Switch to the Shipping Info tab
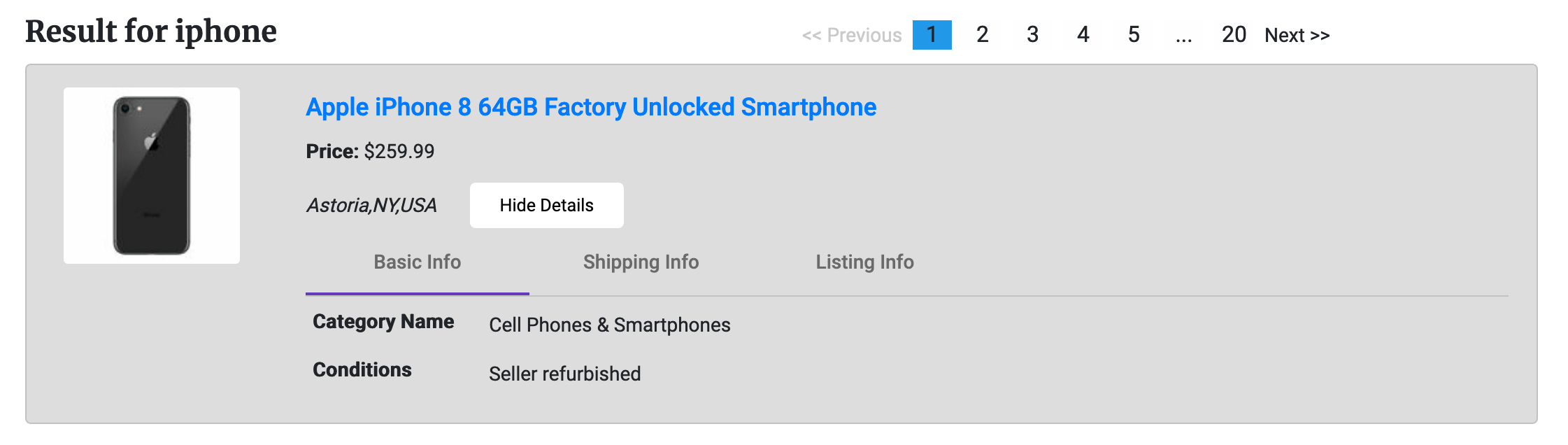 pyautogui.click(x=641, y=262)
